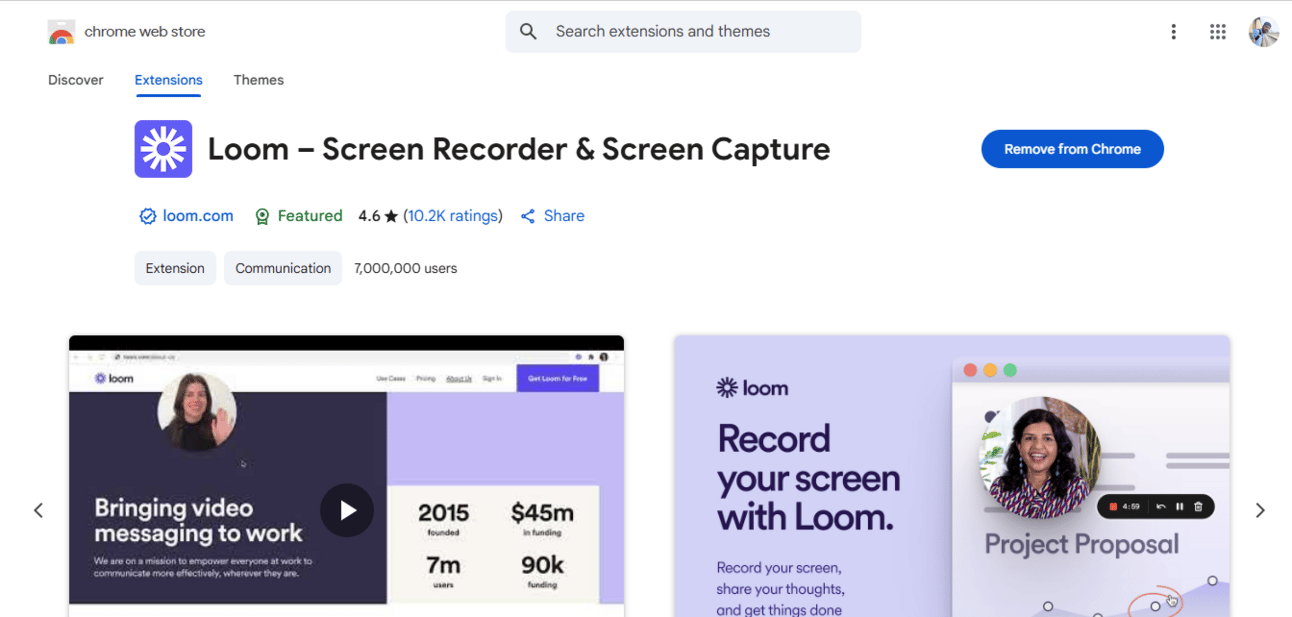
Task: Show the next screenshot with right arrow
Action: (x=1259, y=510)
